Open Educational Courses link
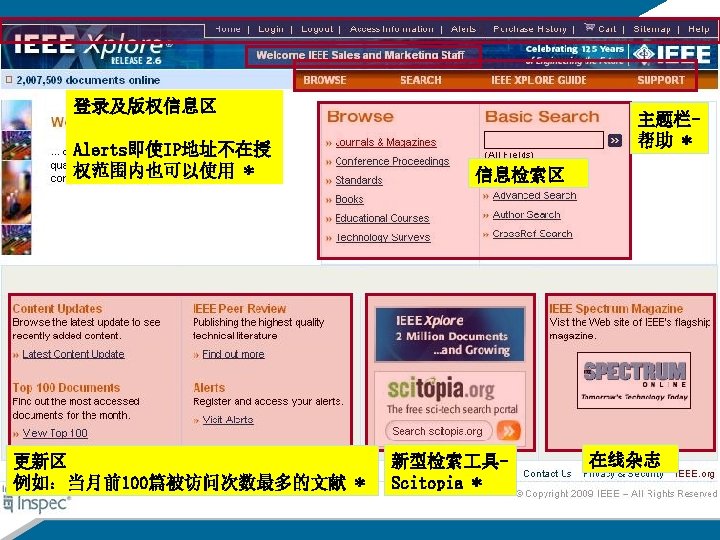The height and width of the screenshot is (540, 720). coord(382,218)
